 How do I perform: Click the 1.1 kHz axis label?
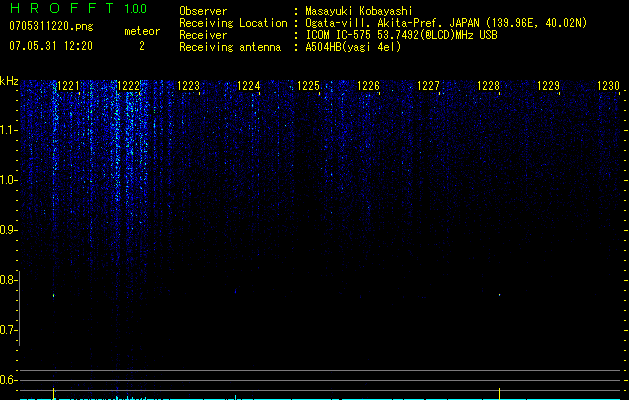(x=8, y=130)
